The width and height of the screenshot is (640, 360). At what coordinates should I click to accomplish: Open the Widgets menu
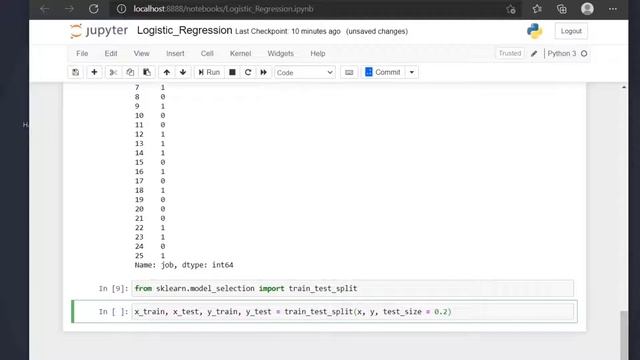coord(280,53)
